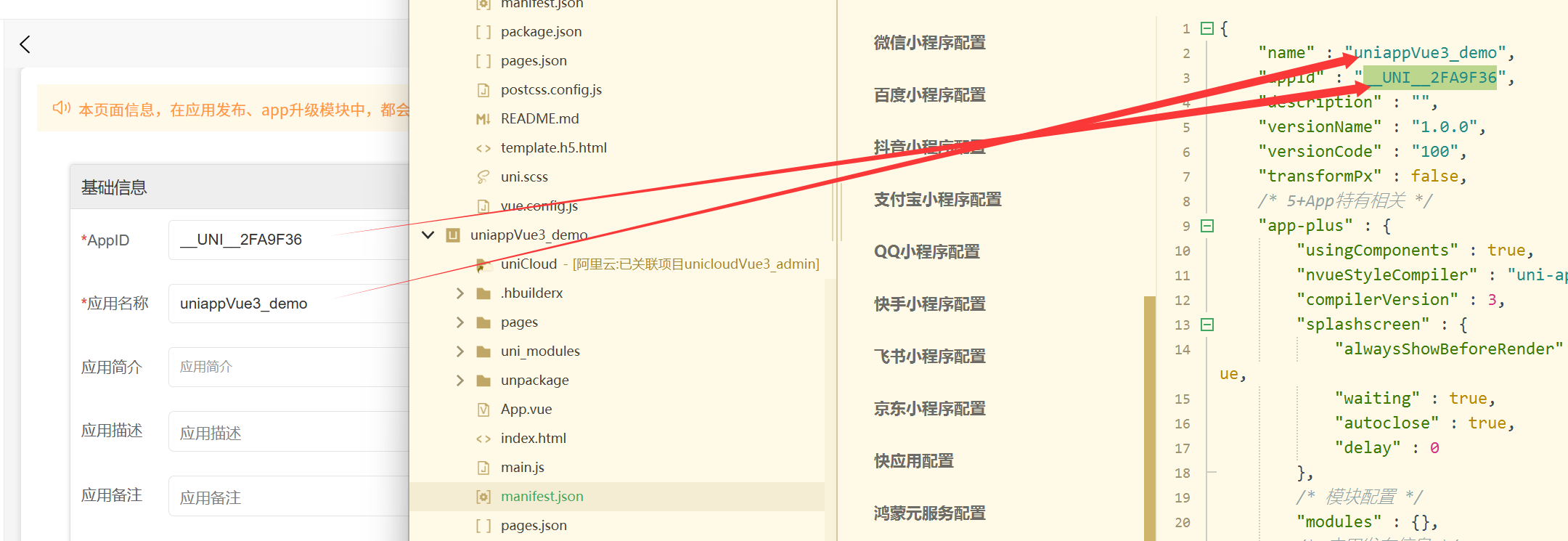Open the main.js file
This screenshot has width=1568, height=541.
click(x=523, y=468)
